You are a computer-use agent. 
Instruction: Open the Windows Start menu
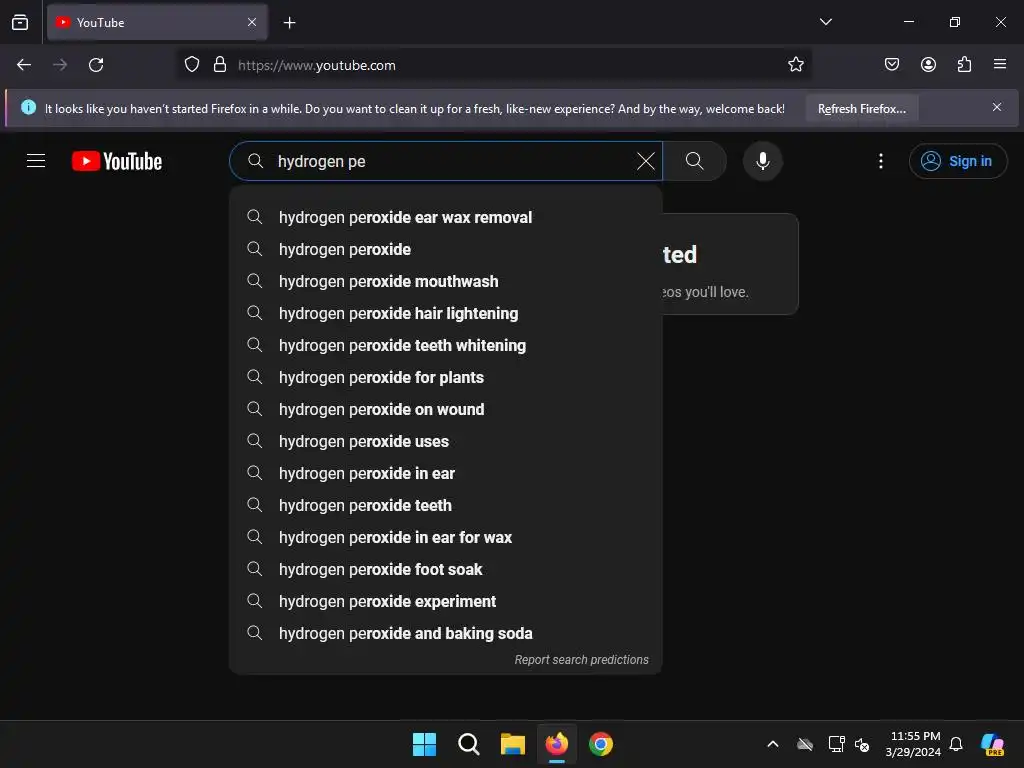[x=424, y=744]
